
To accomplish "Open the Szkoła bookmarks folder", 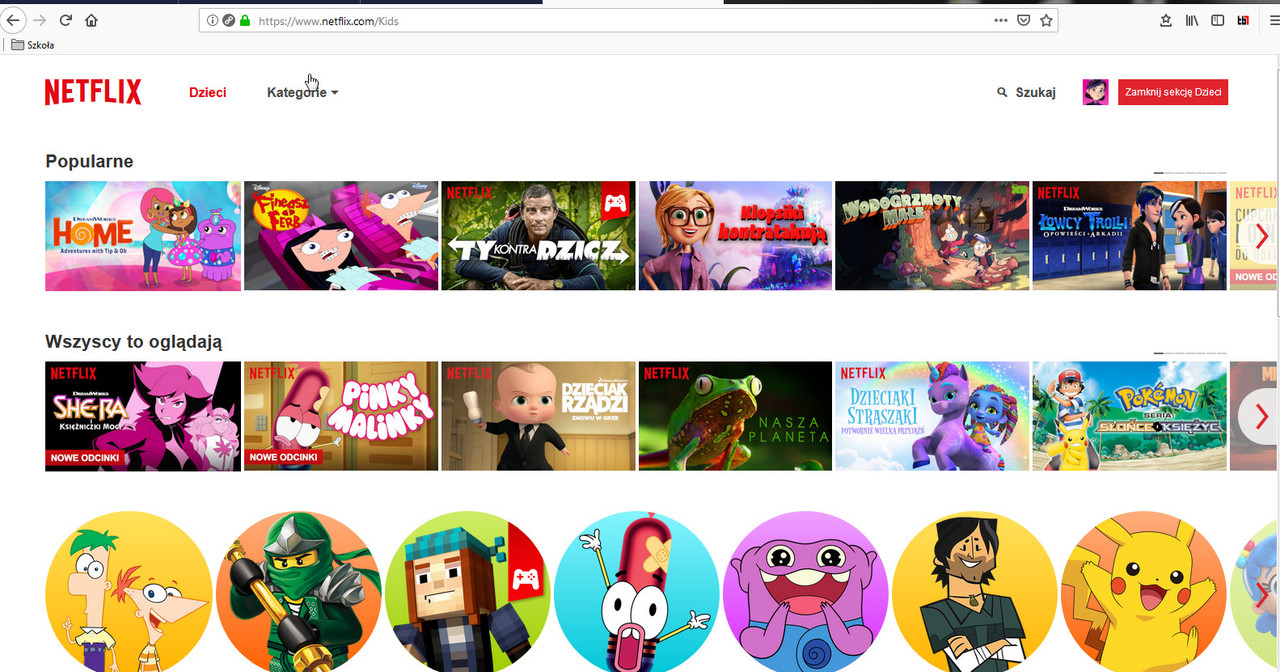I will [x=33, y=45].
